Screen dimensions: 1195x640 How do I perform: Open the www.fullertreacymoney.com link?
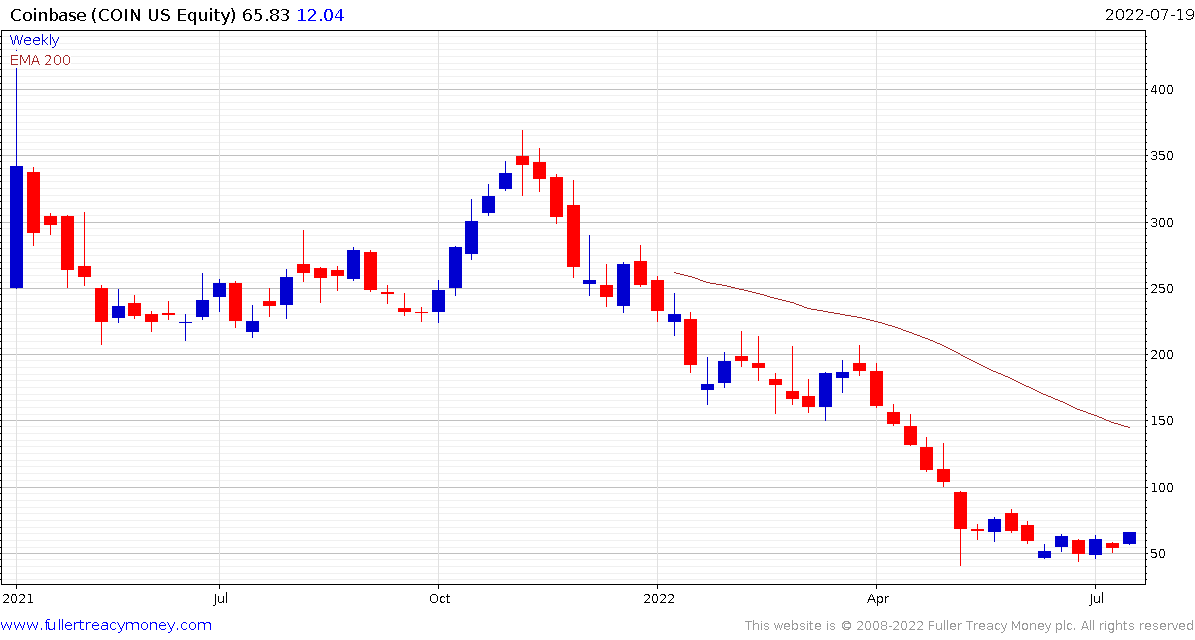[x=107, y=626]
